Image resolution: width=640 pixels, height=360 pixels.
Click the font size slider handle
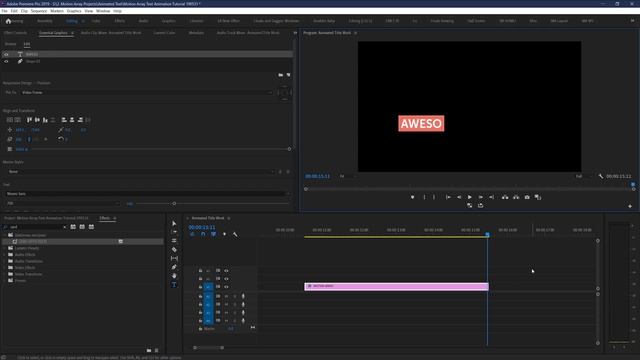(174, 203)
